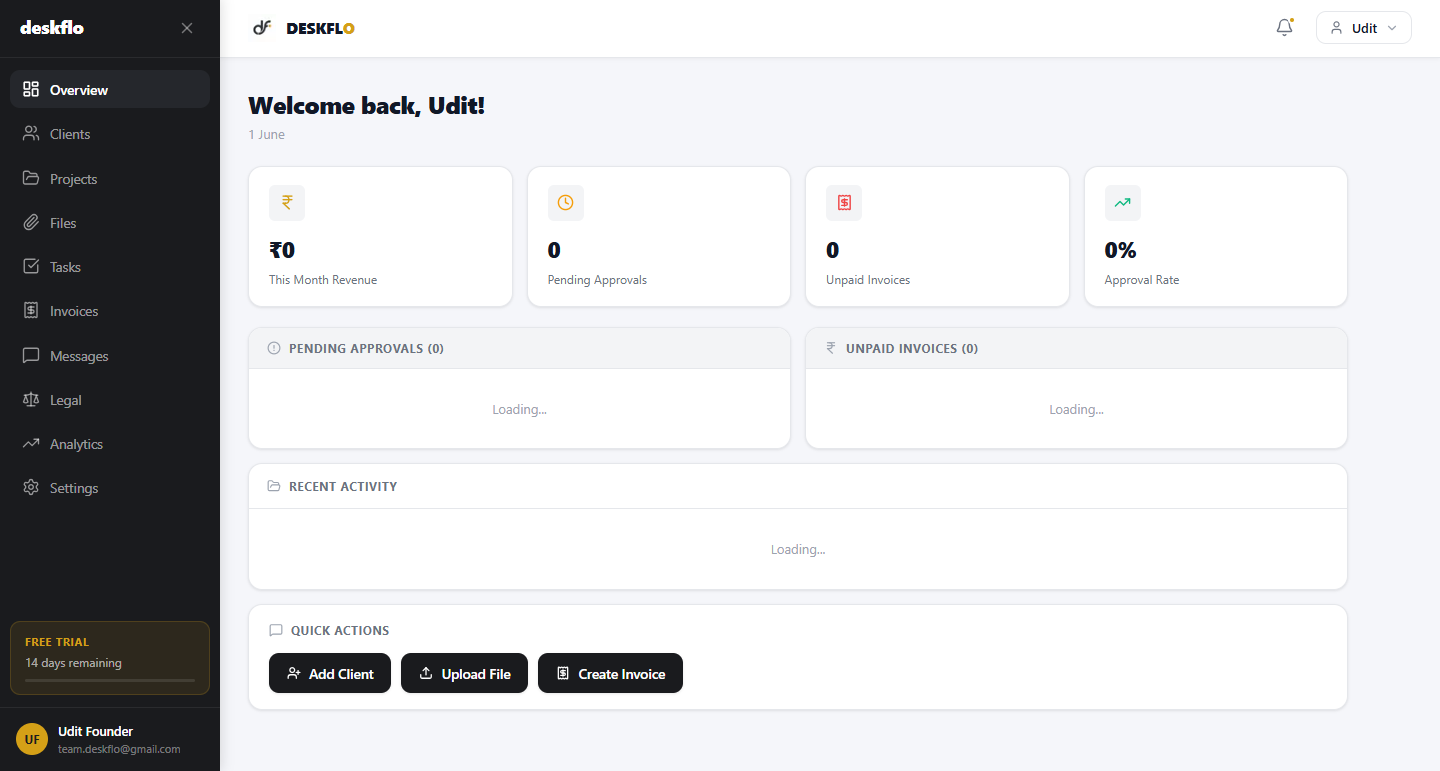Click the Deskflo df logo in header

262,28
